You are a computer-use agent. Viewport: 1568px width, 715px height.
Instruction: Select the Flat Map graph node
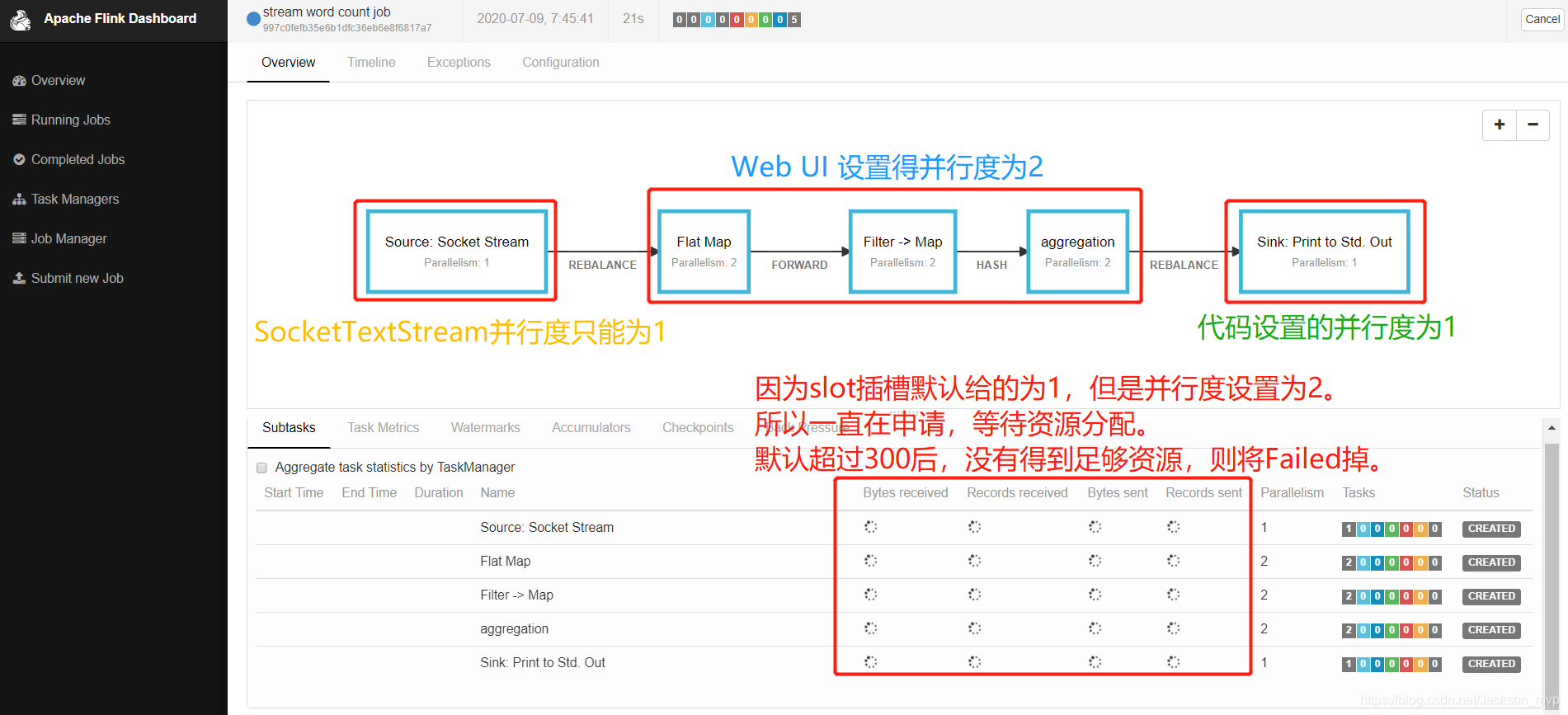tap(704, 252)
